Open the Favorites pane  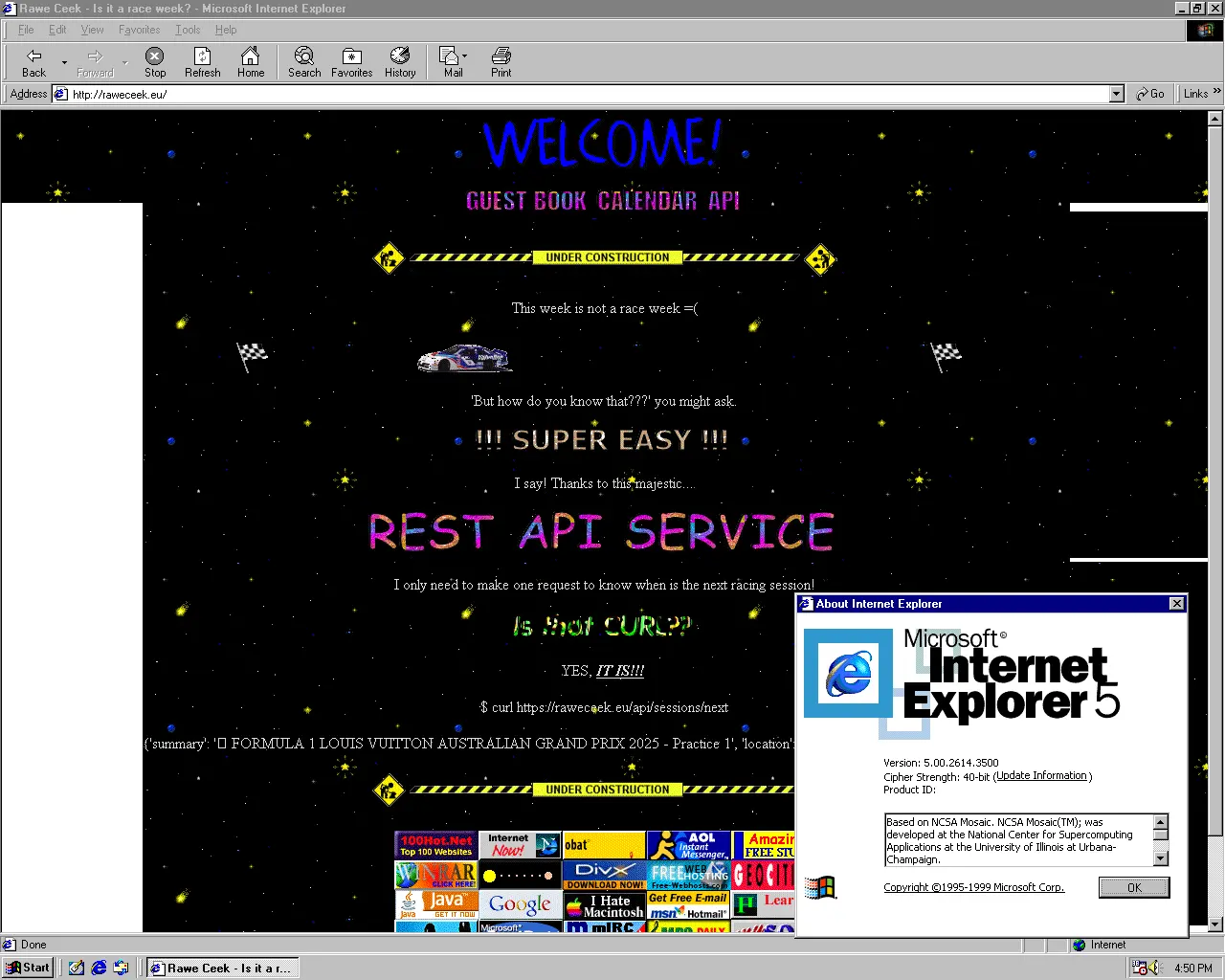click(351, 62)
